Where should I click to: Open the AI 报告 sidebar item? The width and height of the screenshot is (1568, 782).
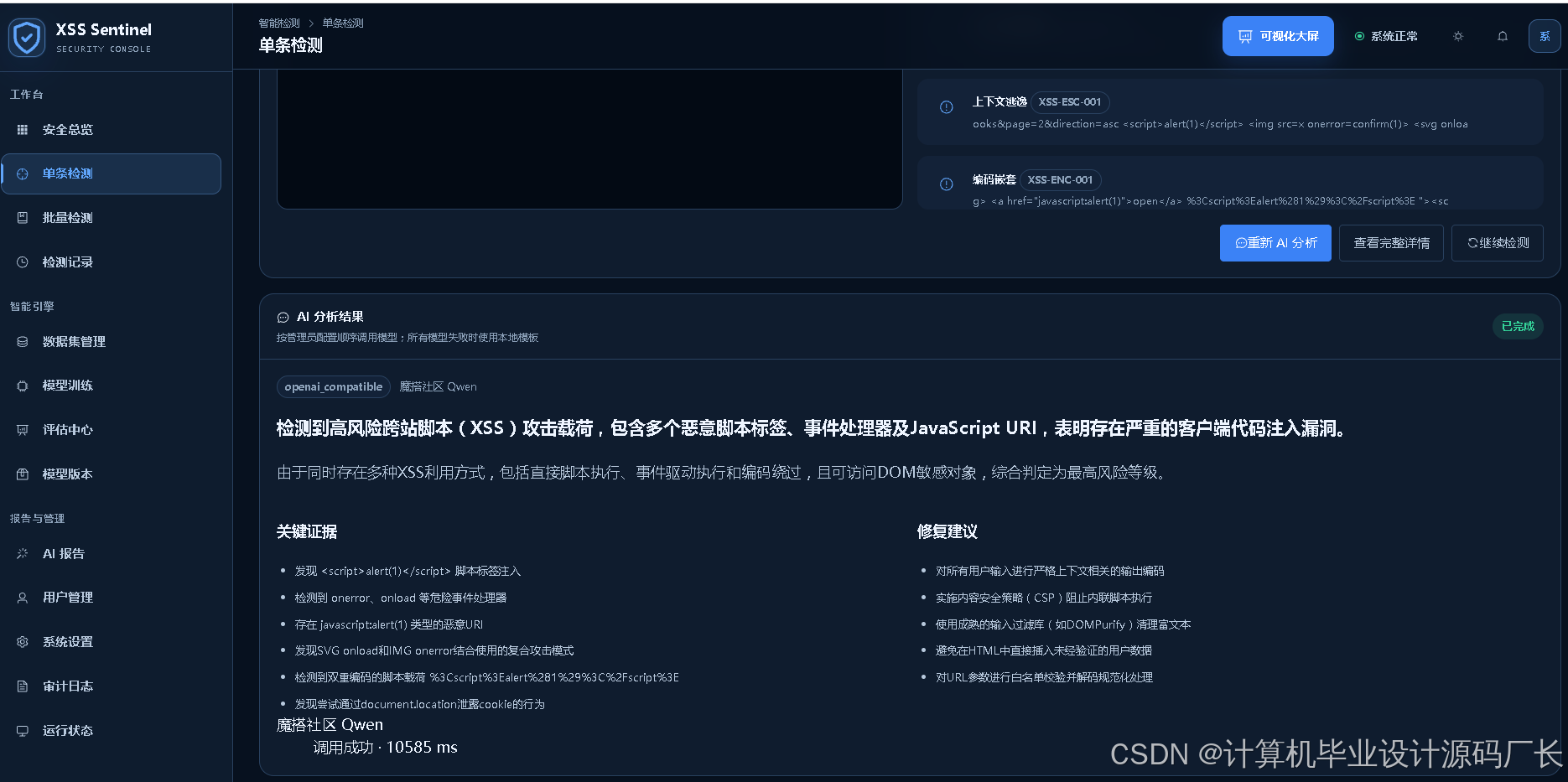pos(112,554)
